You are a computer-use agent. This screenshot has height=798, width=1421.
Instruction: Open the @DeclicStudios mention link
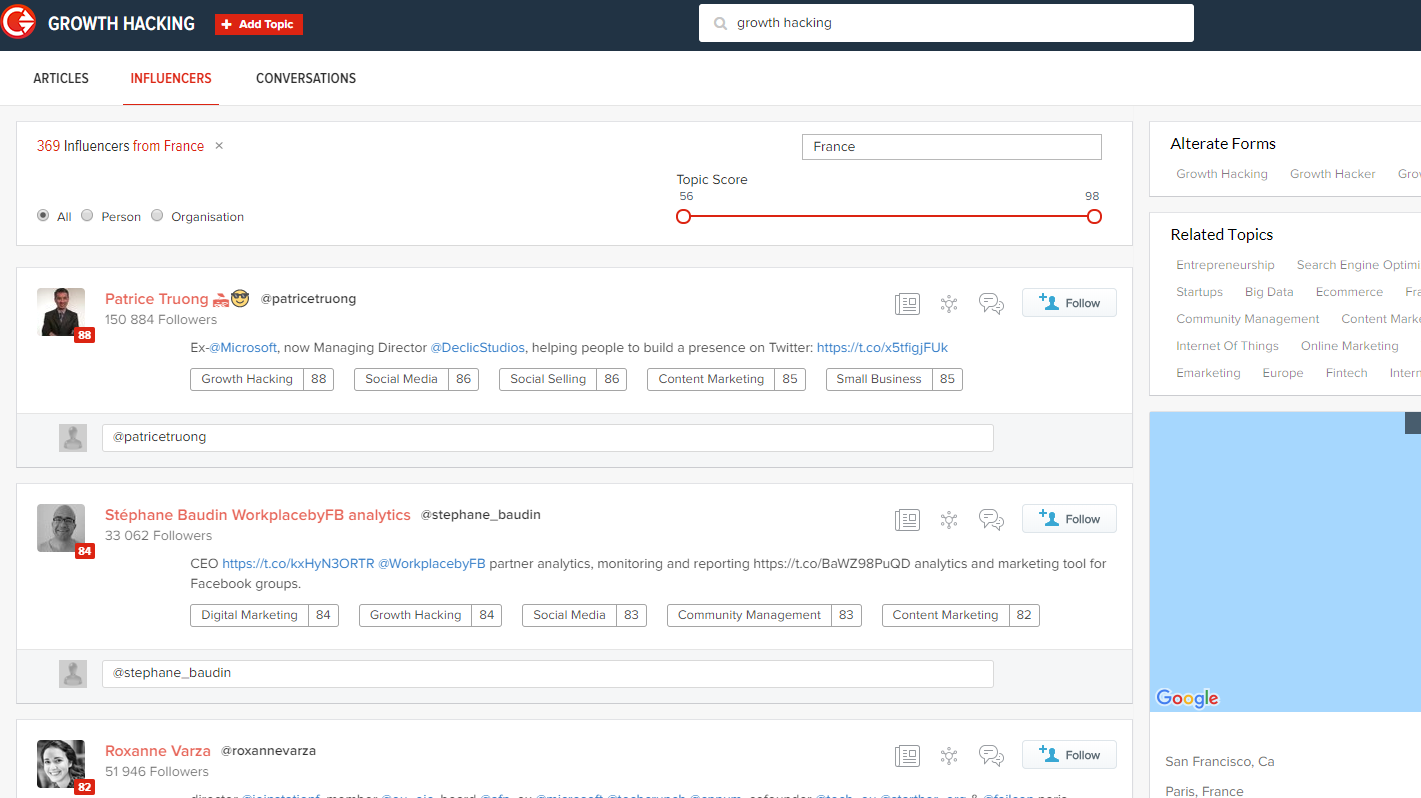click(x=477, y=348)
